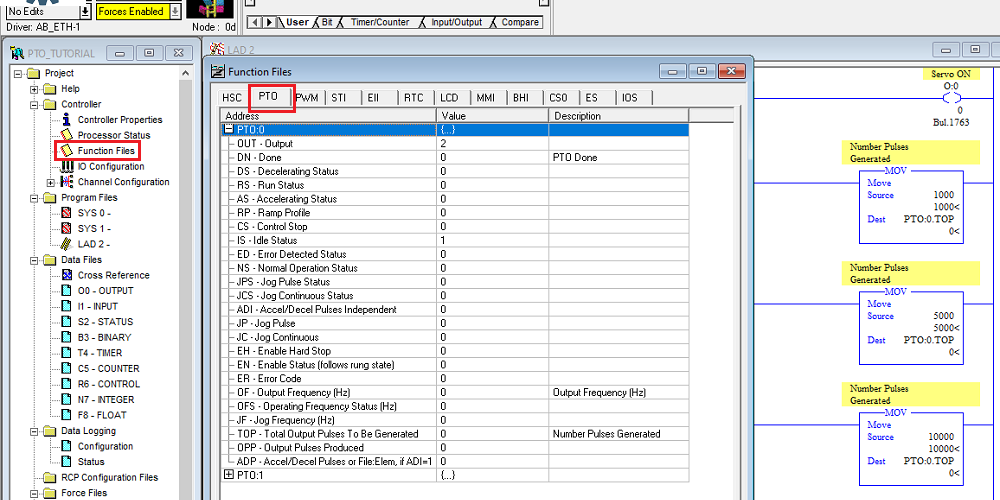Switch to the HSC function file tab
The width and height of the screenshot is (1000, 500).
pyautogui.click(x=232, y=98)
